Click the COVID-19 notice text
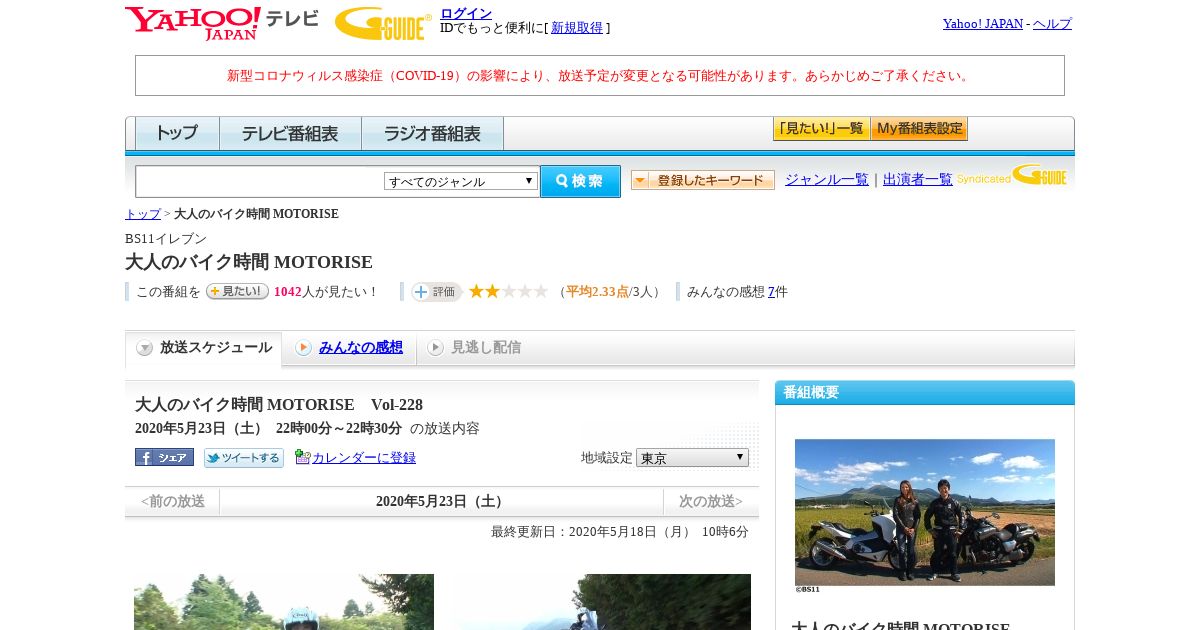The image size is (1200, 630). tap(600, 75)
